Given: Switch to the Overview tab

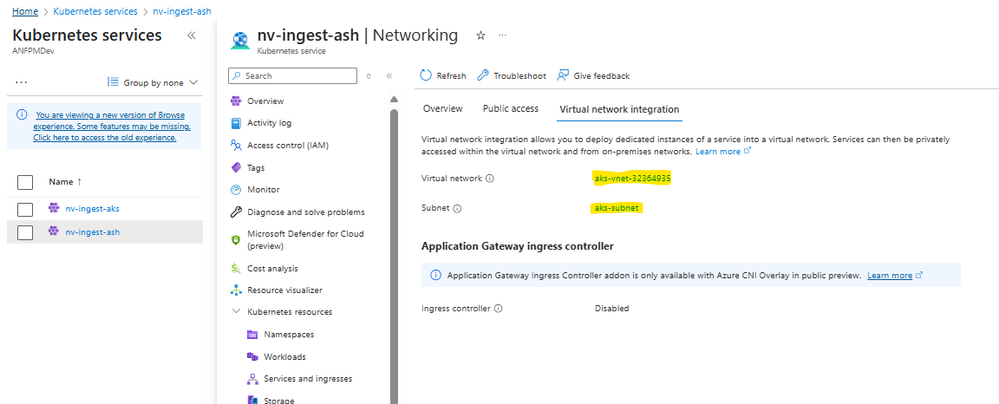Looking at the screenshot, I should coord(442,109).
